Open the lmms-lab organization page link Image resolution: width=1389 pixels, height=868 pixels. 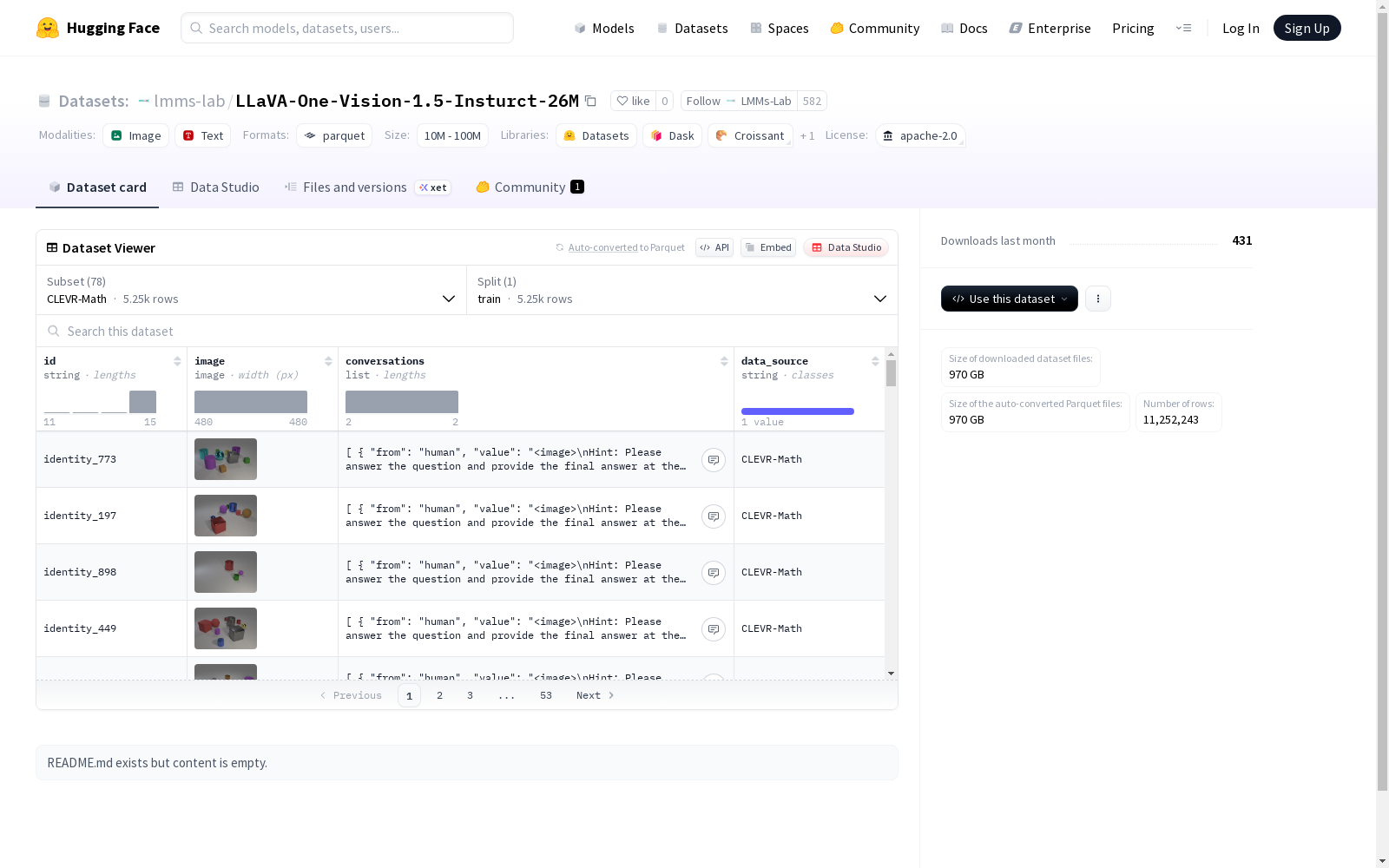click(189, 101)
